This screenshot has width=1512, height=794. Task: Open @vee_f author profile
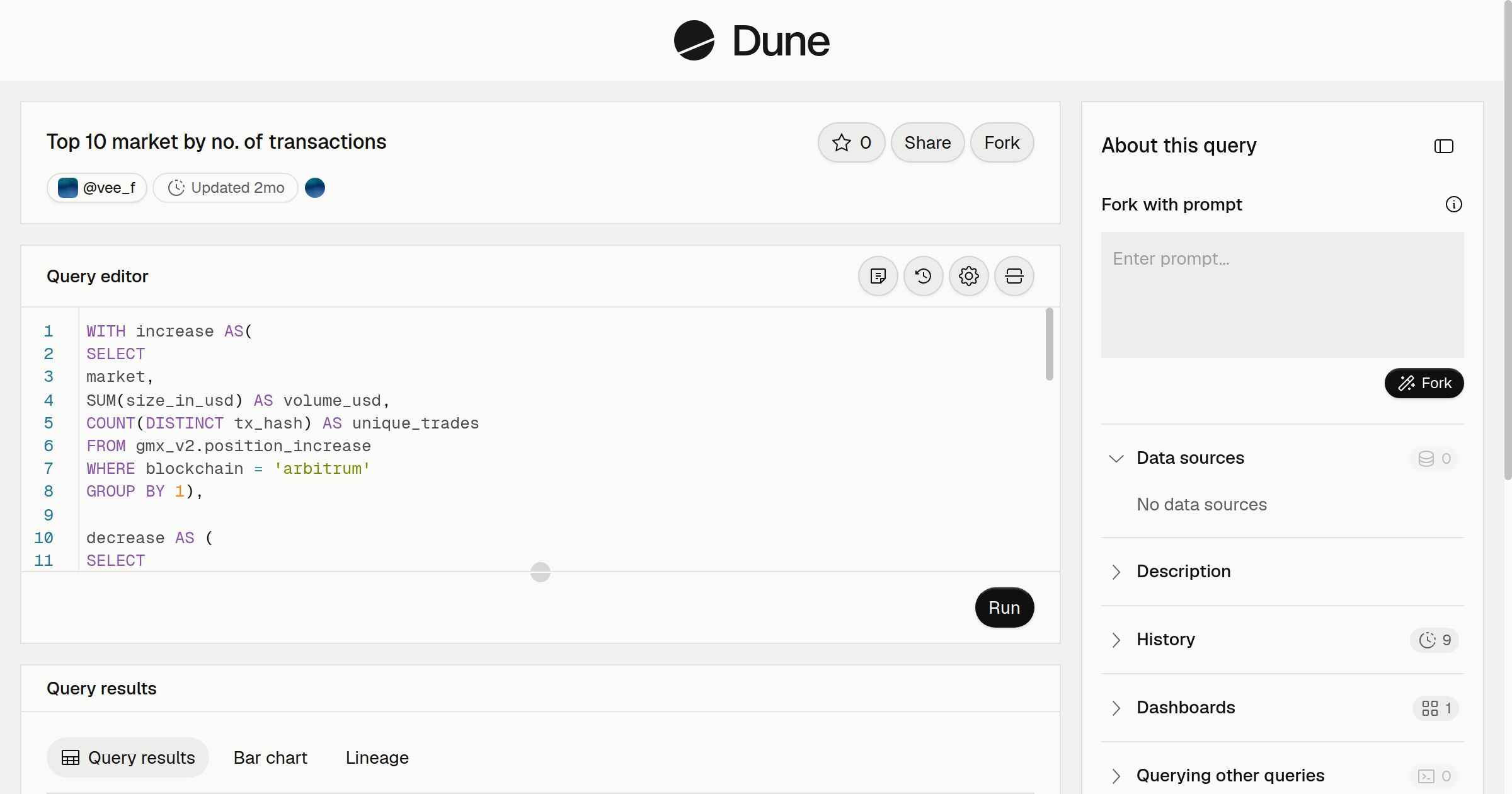pos(96,188)
